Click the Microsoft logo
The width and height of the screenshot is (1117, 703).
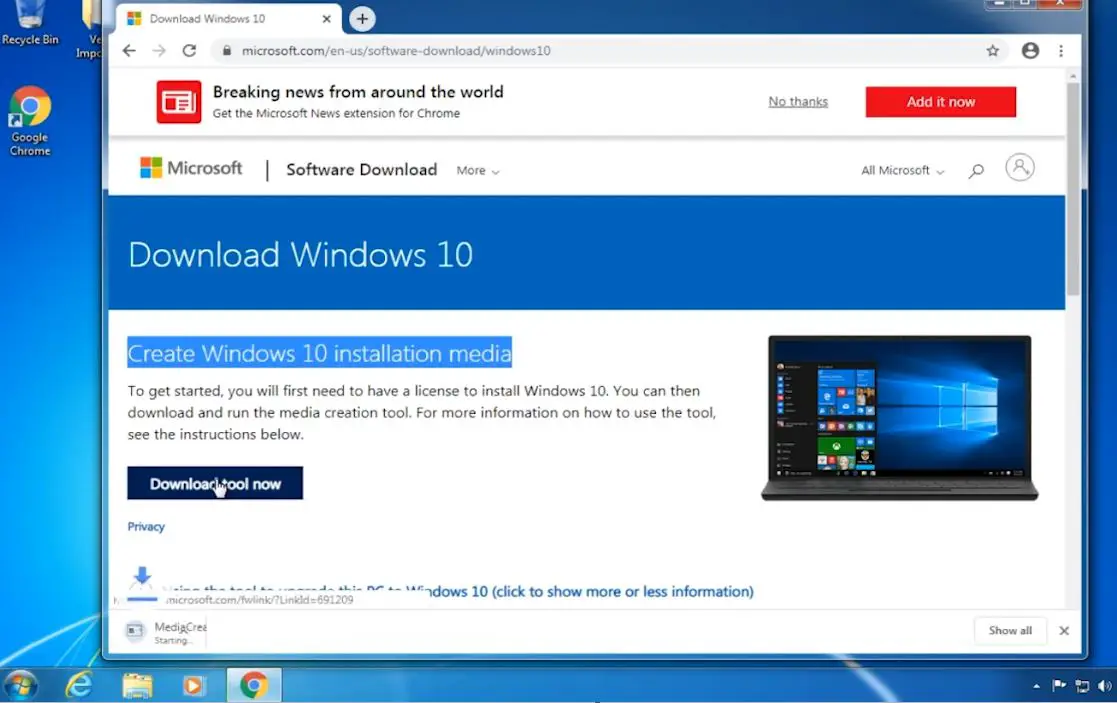(x=191, y=169)
